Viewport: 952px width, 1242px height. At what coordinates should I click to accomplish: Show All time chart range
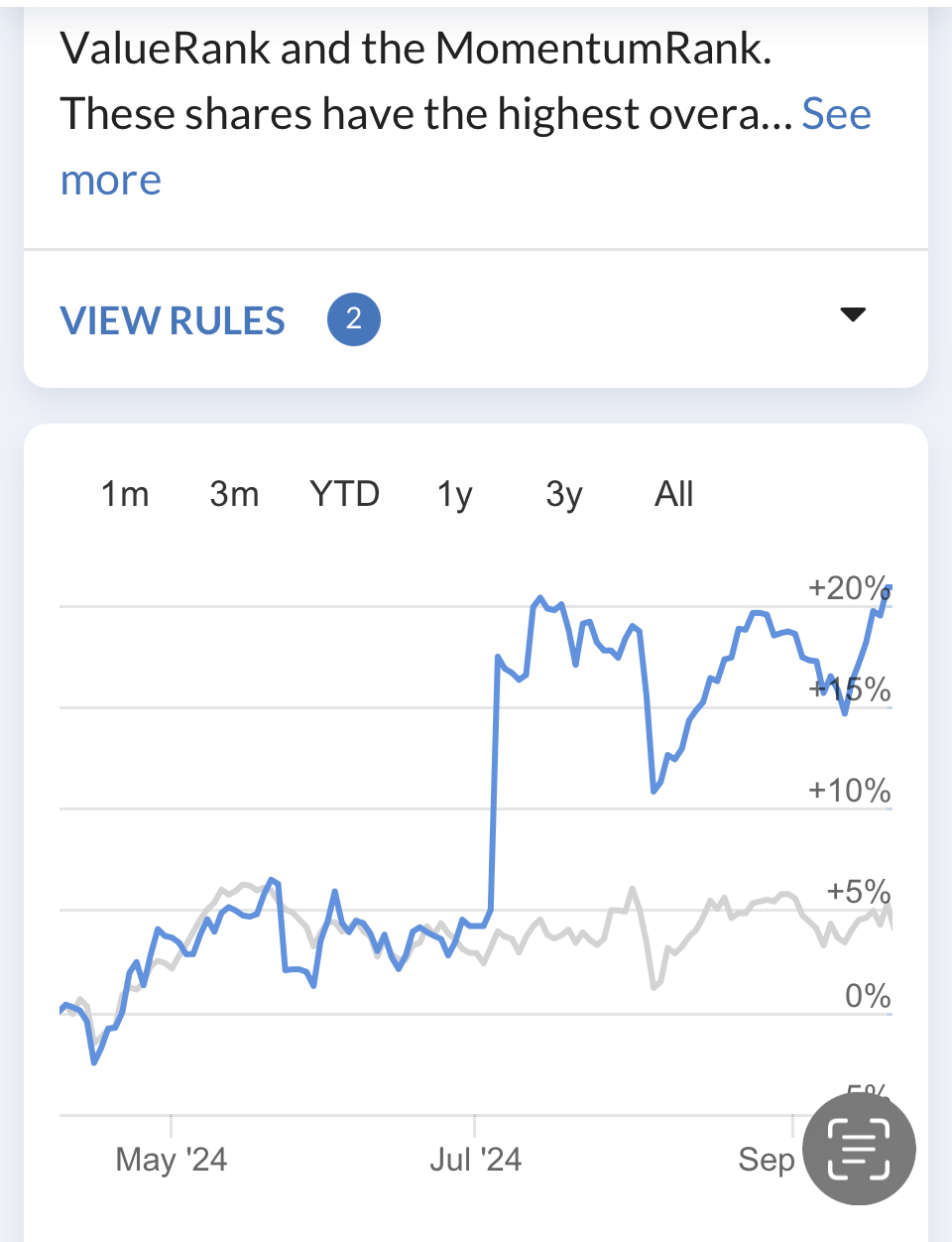673,493
